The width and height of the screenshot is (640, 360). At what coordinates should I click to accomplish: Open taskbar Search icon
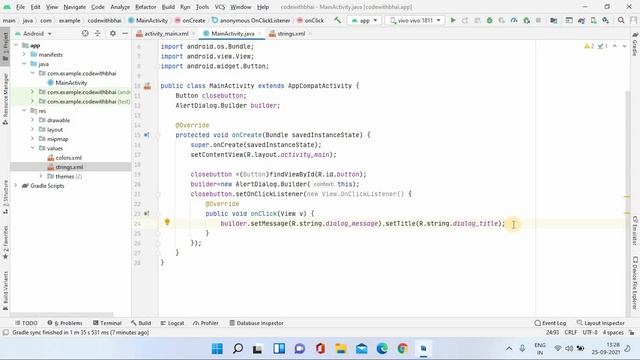tap(238, 349)
